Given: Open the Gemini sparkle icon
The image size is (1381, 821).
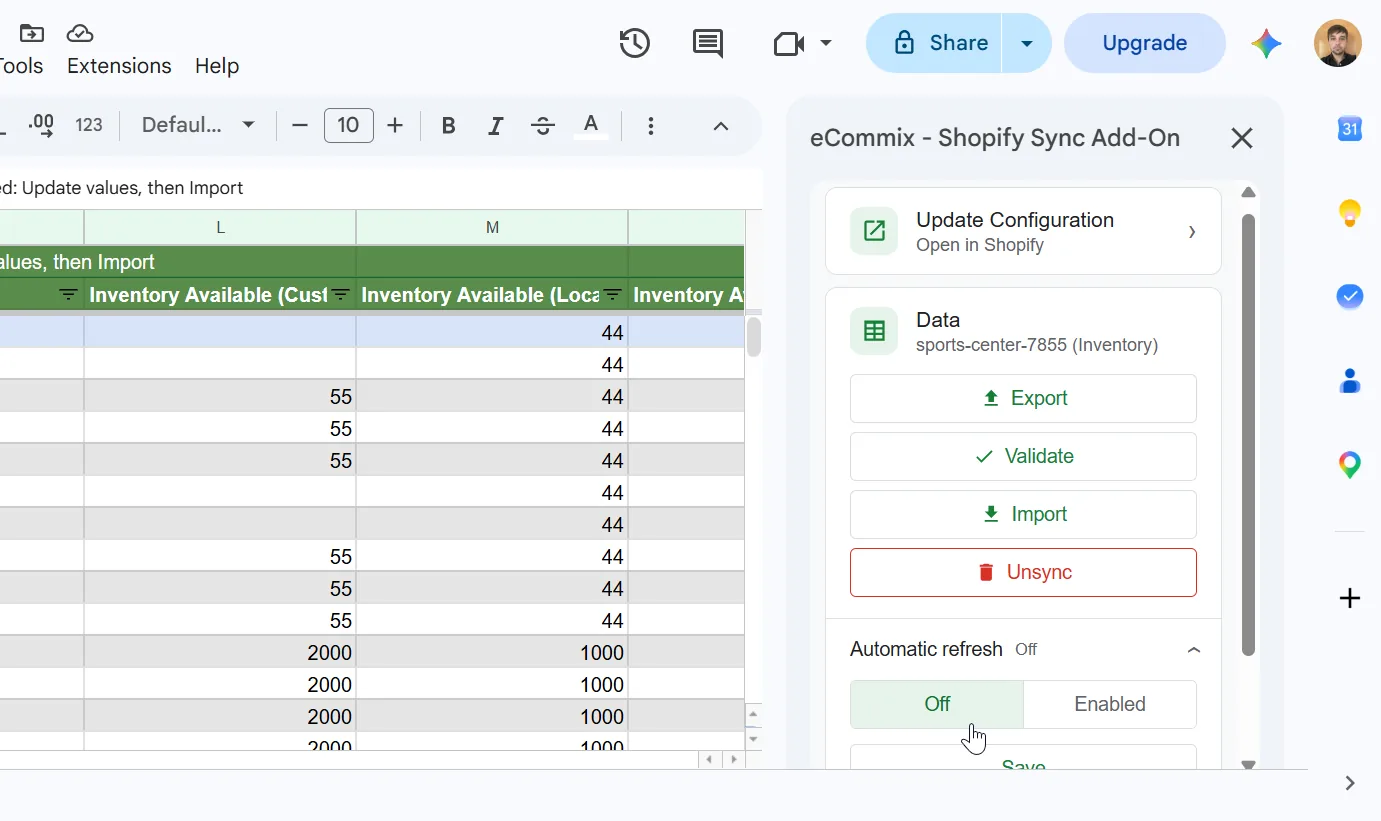Looking at the screenshot, I should pos(1266,43).
